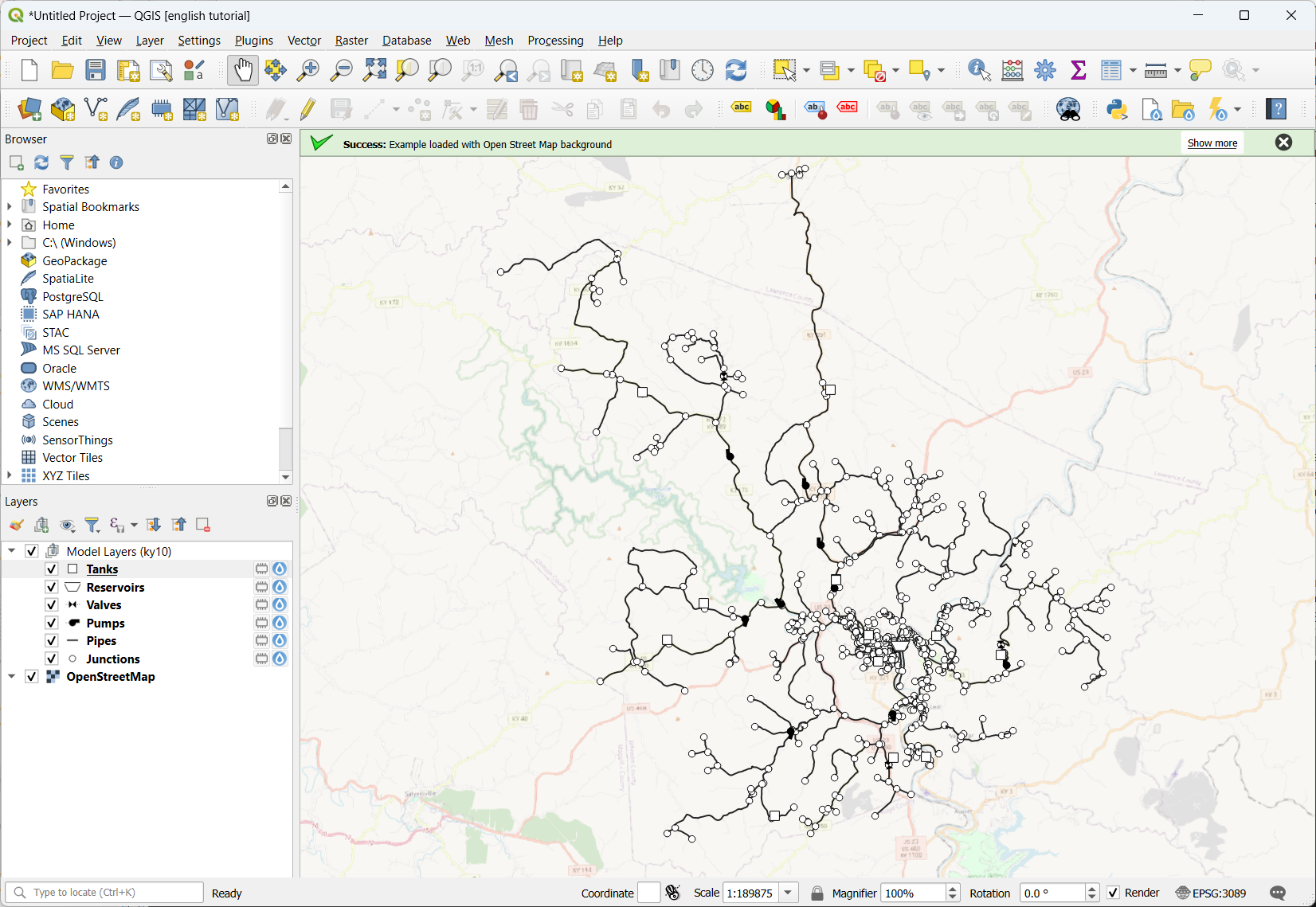Toggle the Render checkbox in status bar
1316x907 pixels.
[1114, 893]
